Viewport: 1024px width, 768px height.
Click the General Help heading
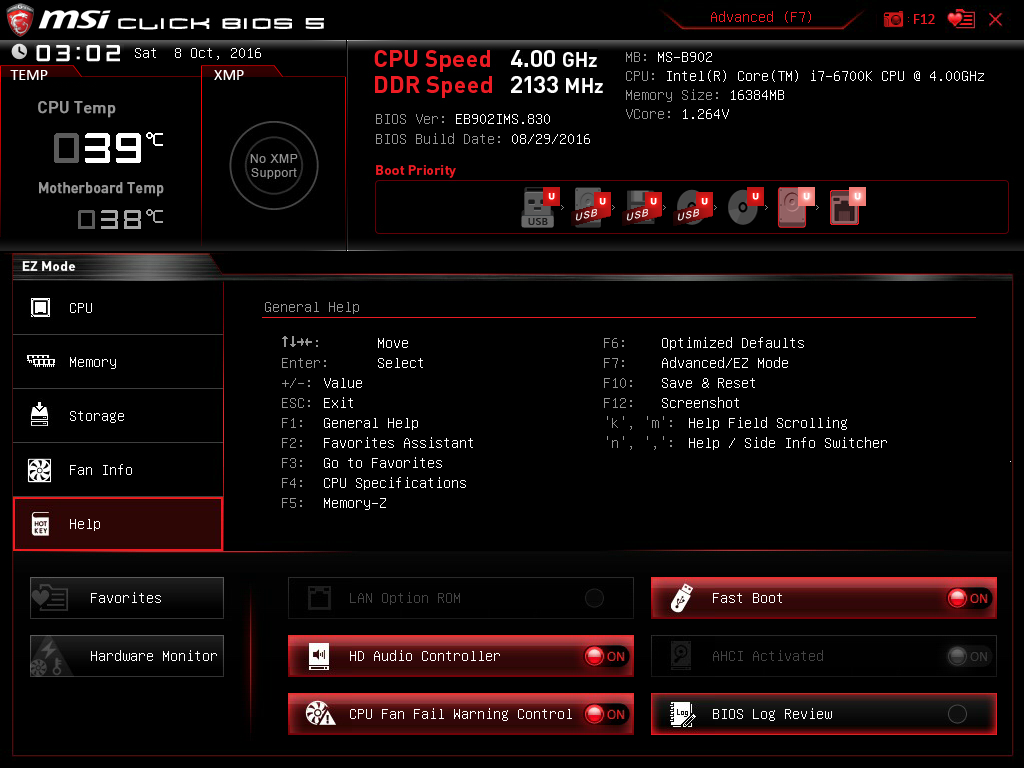tap(312, 307)
